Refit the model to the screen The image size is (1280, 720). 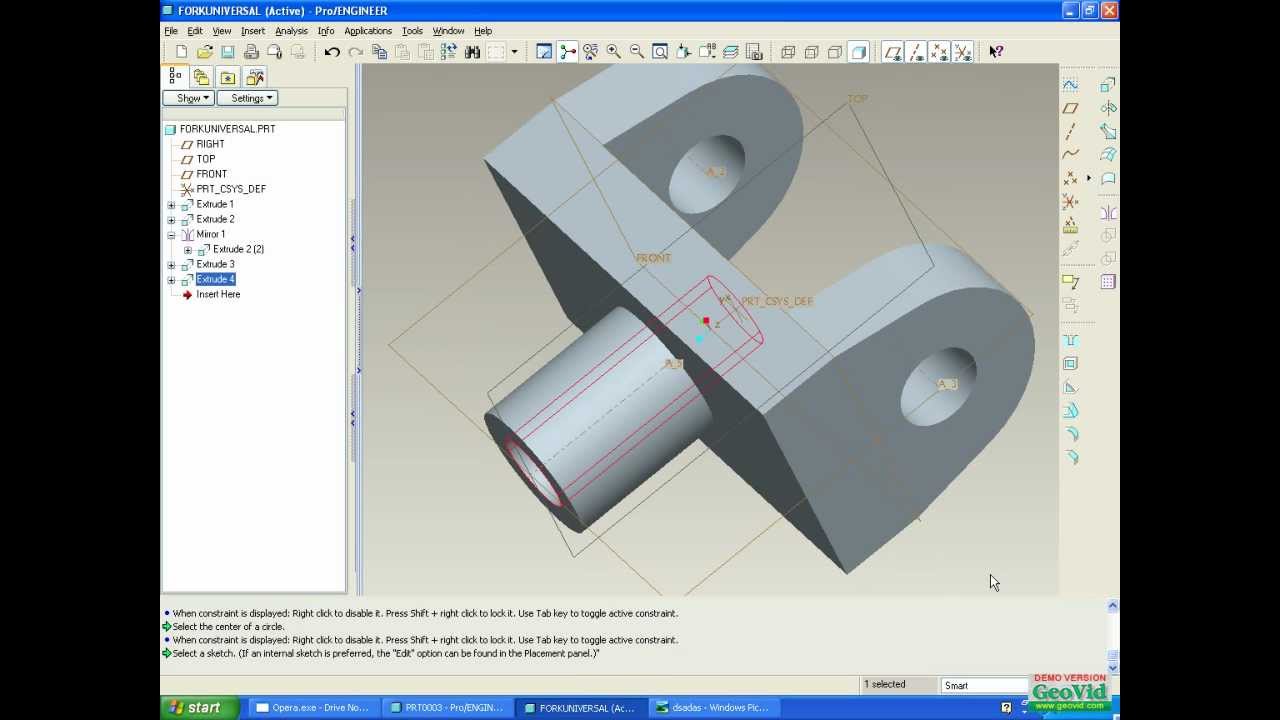pyautogui.click(x=660, y=52)
